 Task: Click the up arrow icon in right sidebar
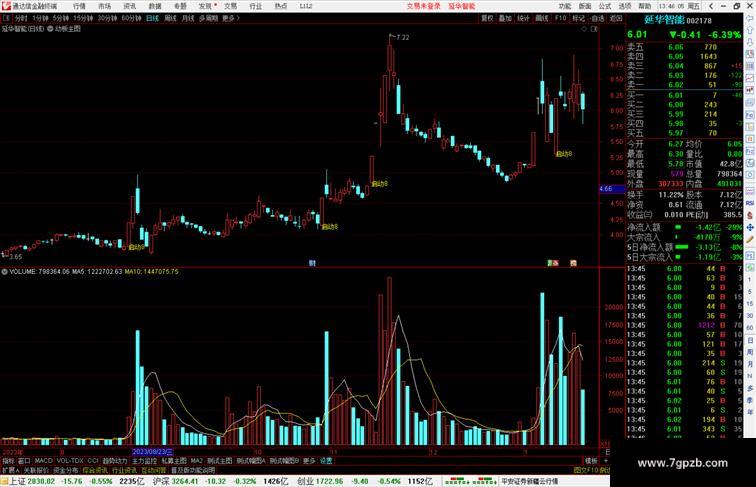click(x=750, y=30)
